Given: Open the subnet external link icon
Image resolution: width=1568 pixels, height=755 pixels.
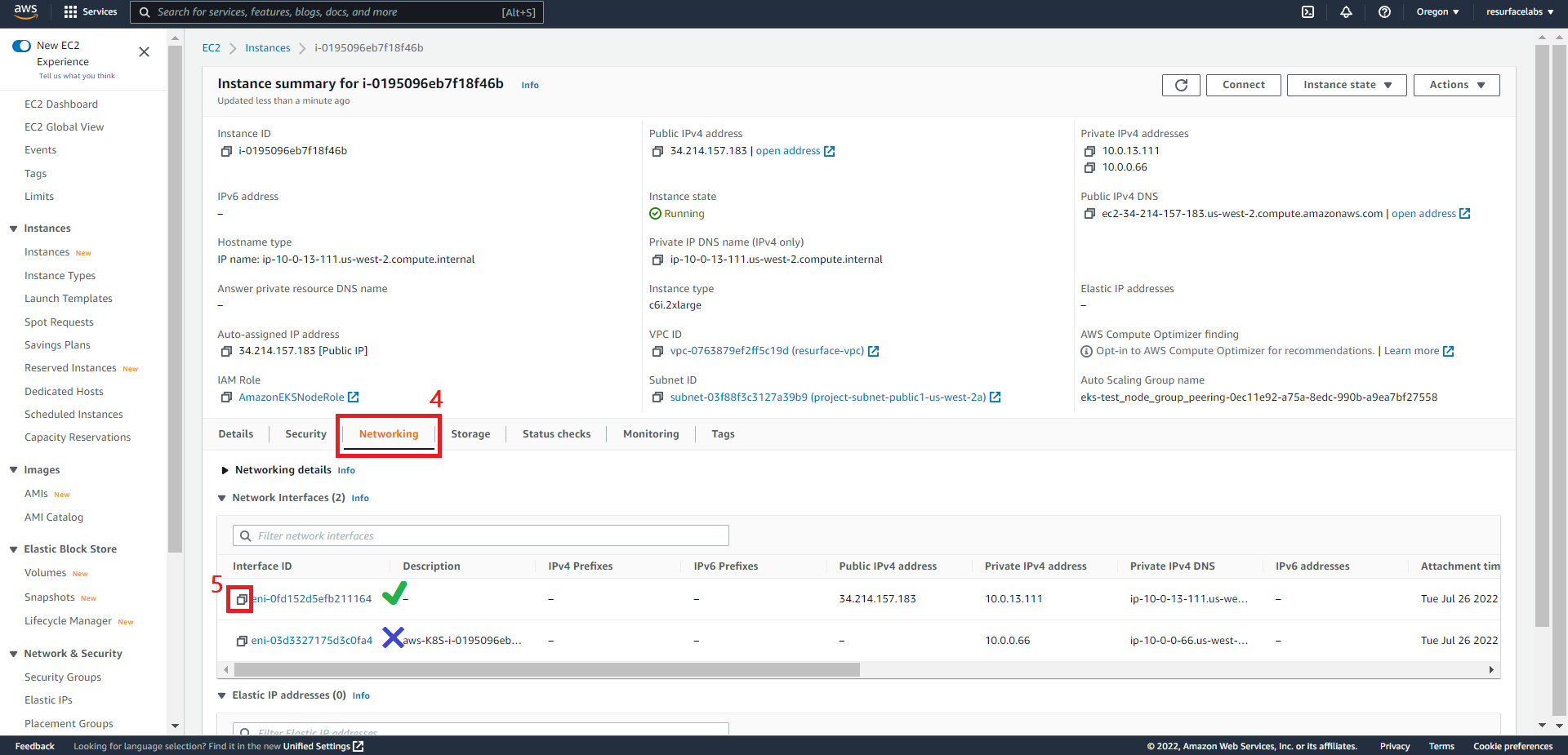Looking at the screenshot, I should coord(995,397).
